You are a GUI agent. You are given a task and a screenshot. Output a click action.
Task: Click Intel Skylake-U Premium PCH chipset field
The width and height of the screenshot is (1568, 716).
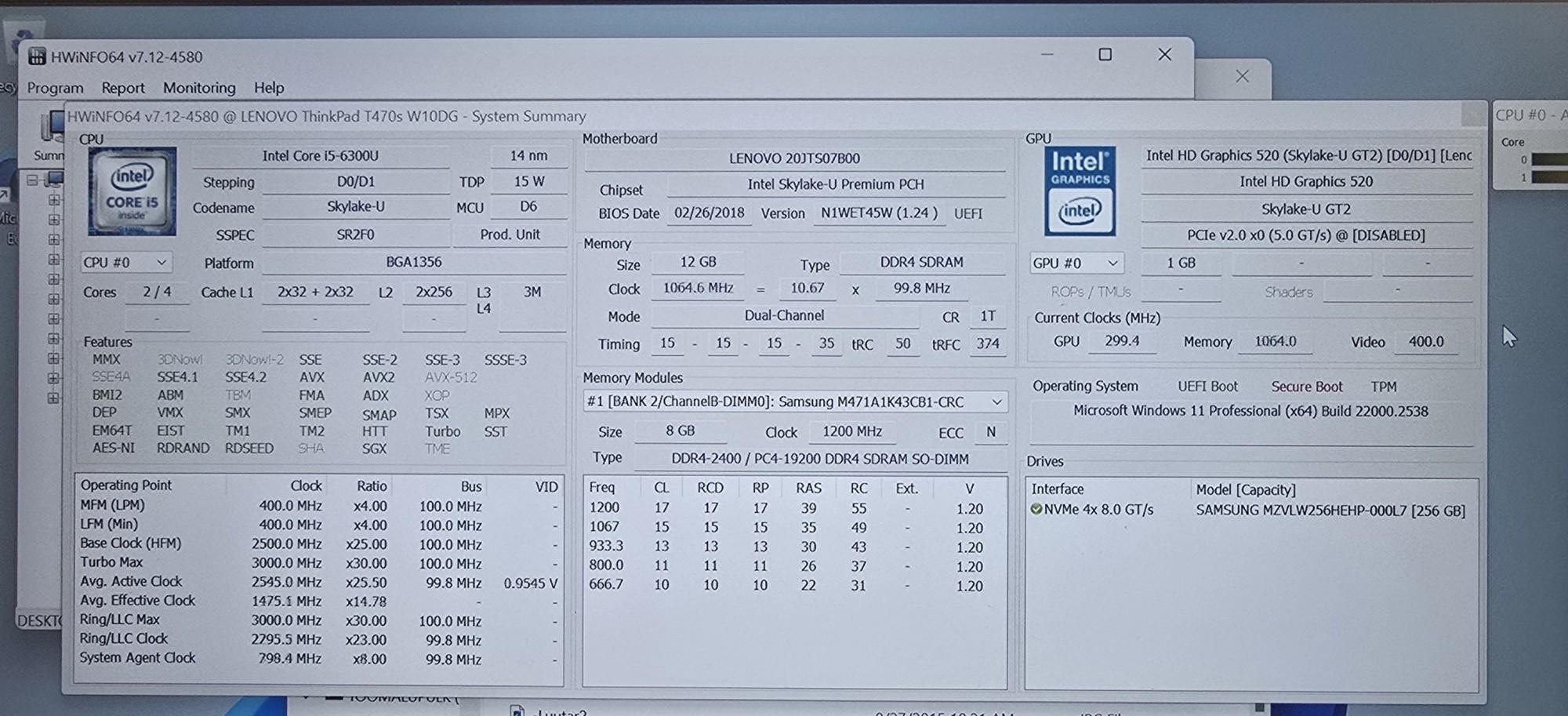point(836,185)
